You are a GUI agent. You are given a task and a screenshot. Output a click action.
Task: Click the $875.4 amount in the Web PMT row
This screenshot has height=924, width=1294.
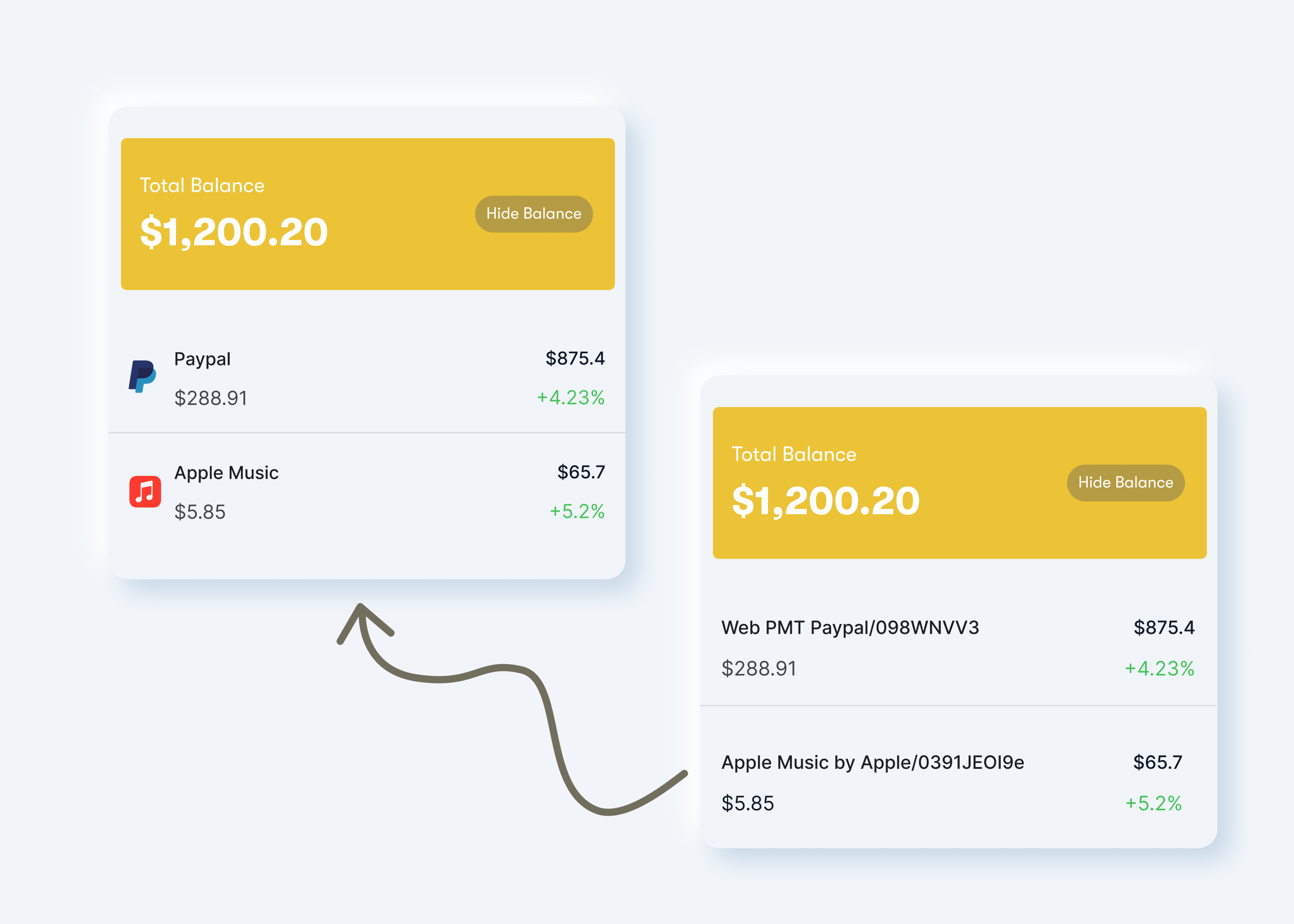(1164, 628)
